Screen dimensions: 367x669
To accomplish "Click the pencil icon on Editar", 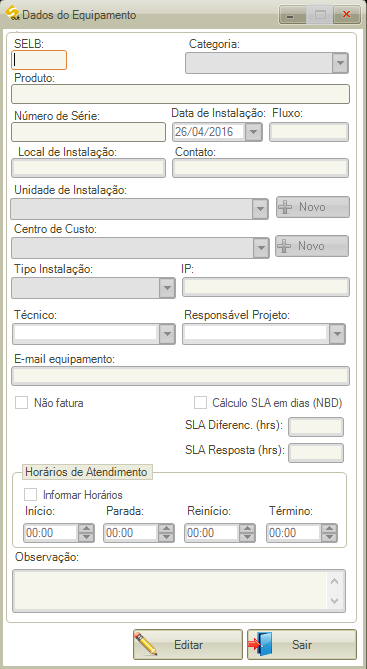I will 145,644.
